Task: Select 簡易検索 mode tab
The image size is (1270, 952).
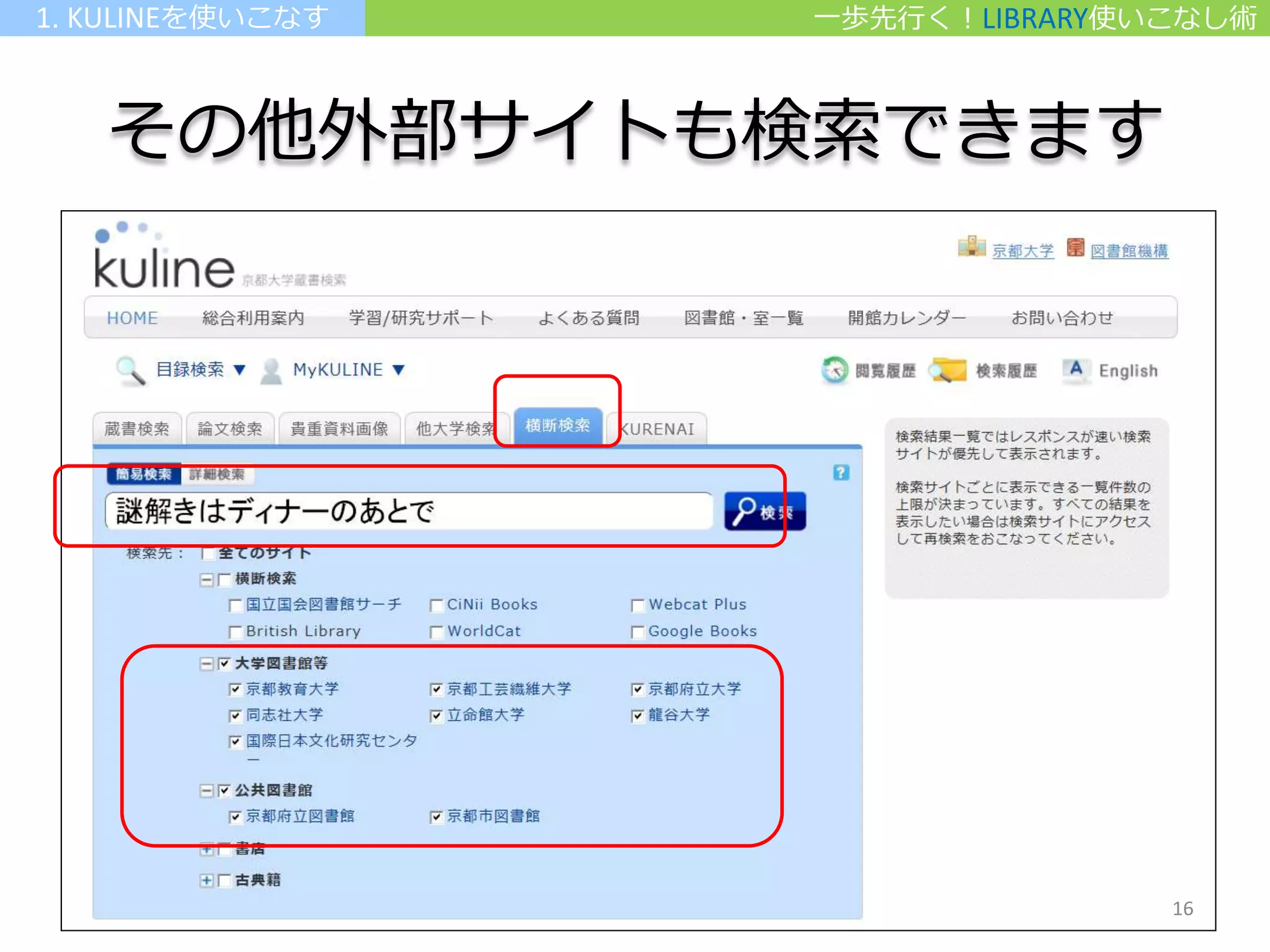Action: (144, 474)
